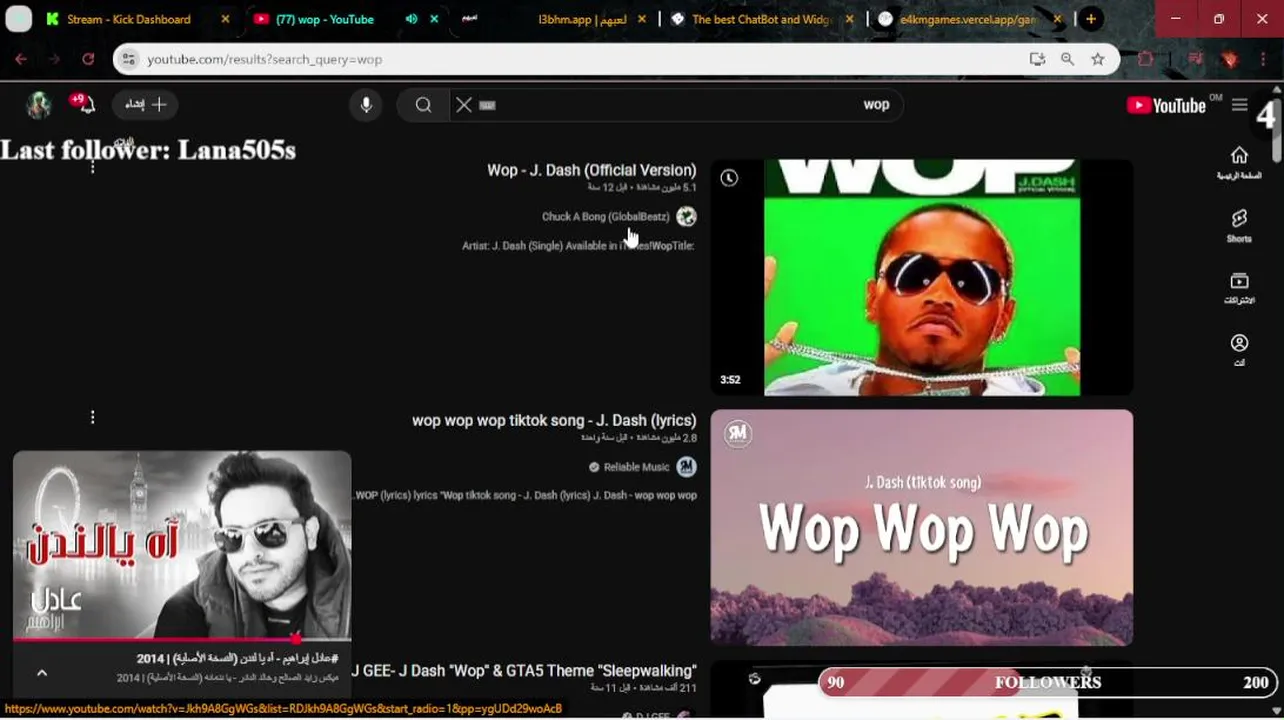Mute the YouTube tab audio icon

click(x=411, y=19)
